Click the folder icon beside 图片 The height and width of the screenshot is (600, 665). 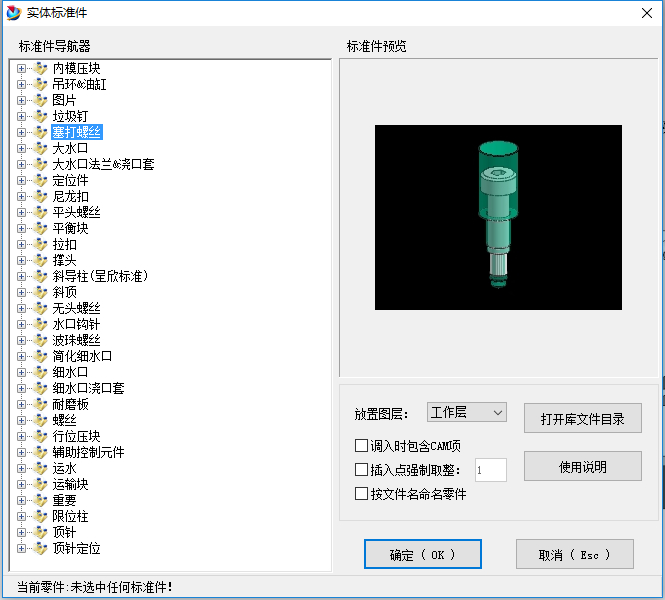[x=40, y=100]
